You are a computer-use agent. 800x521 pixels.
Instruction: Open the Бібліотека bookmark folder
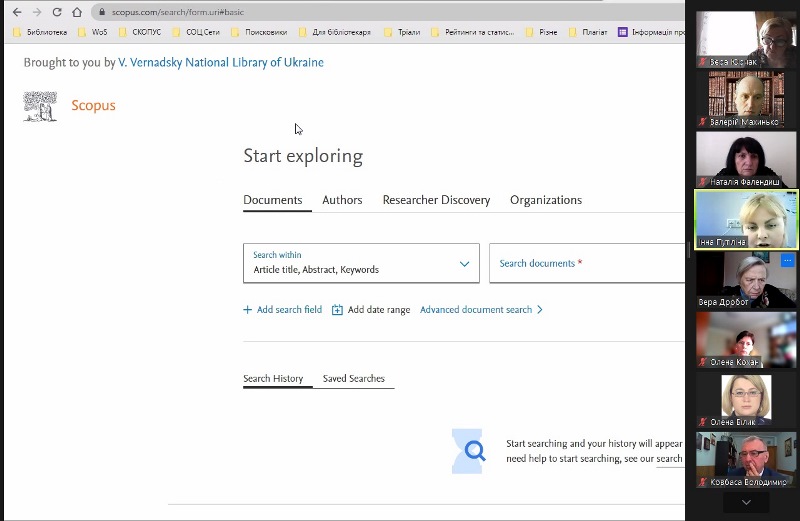(40, 32)
